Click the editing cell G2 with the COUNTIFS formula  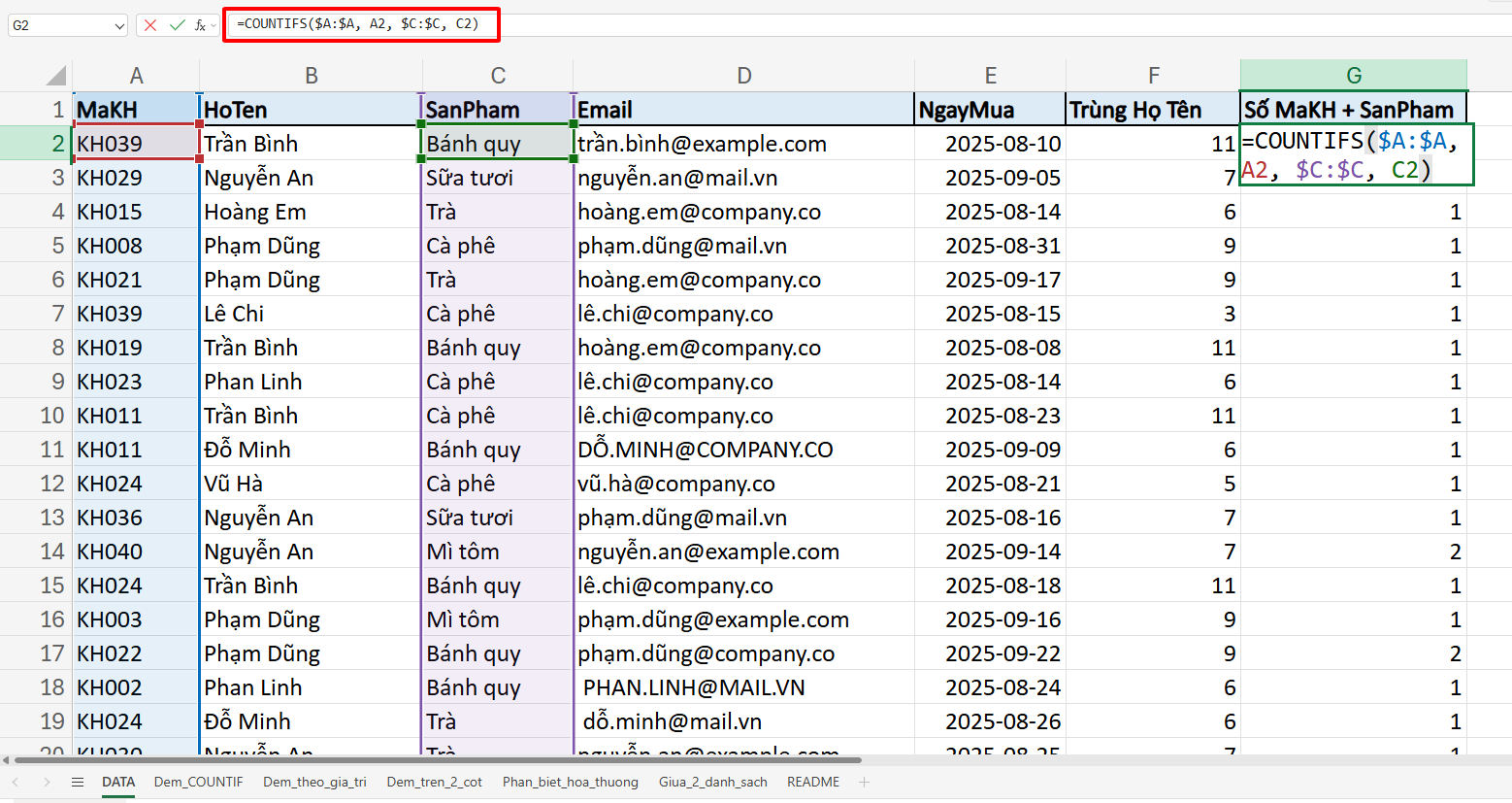(1357, 154)
